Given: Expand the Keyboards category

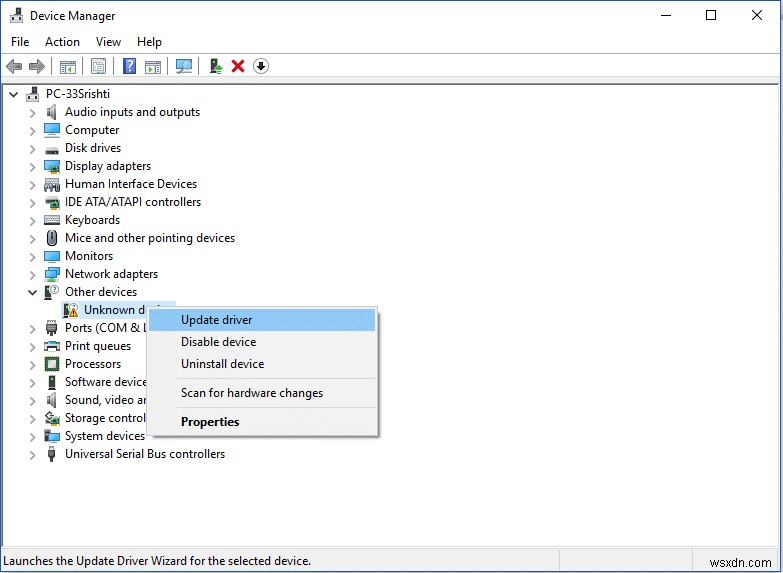Looking at the screenshot, I should click(x=32, y=221).
